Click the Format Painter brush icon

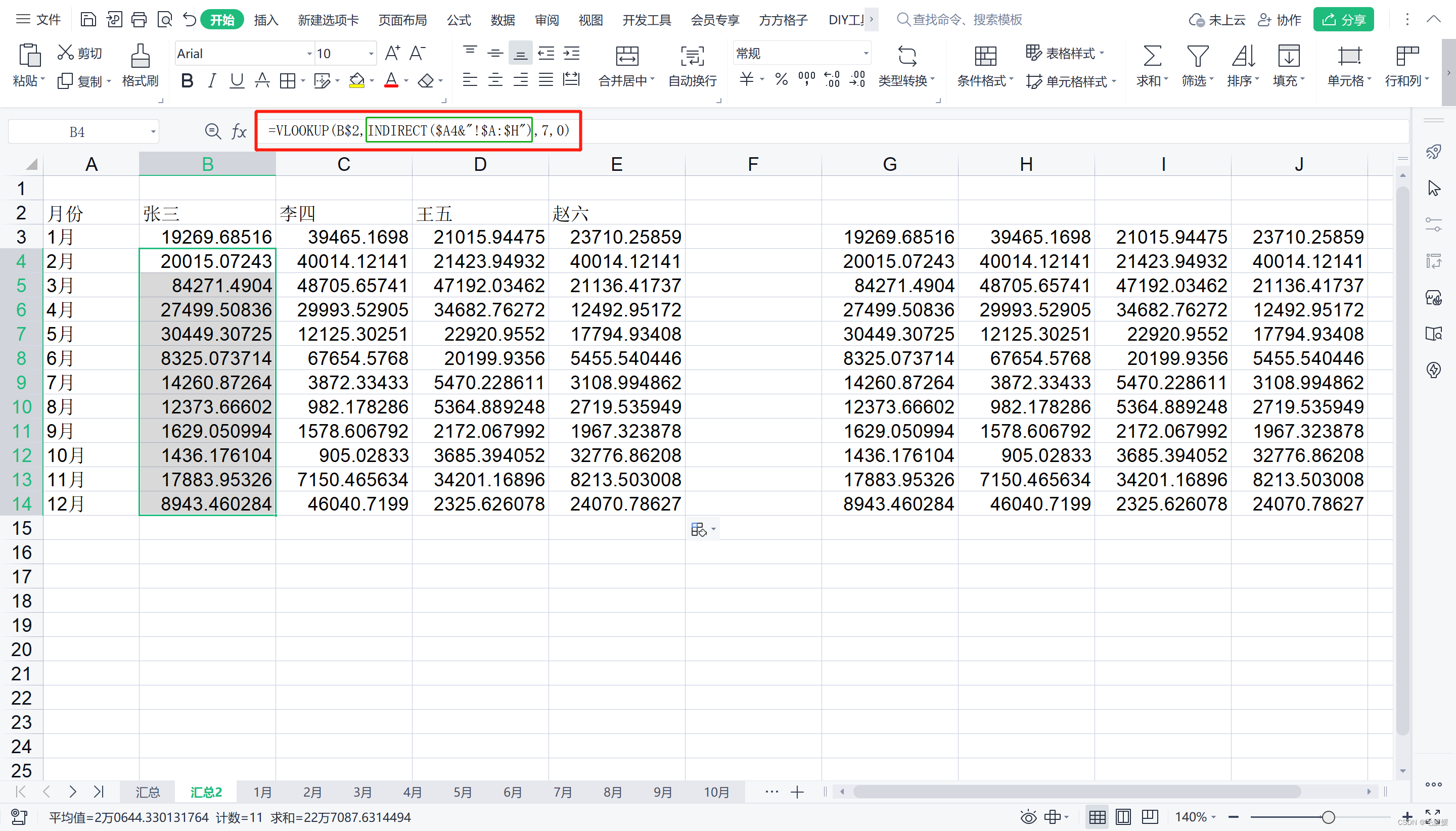click(140, 56)
